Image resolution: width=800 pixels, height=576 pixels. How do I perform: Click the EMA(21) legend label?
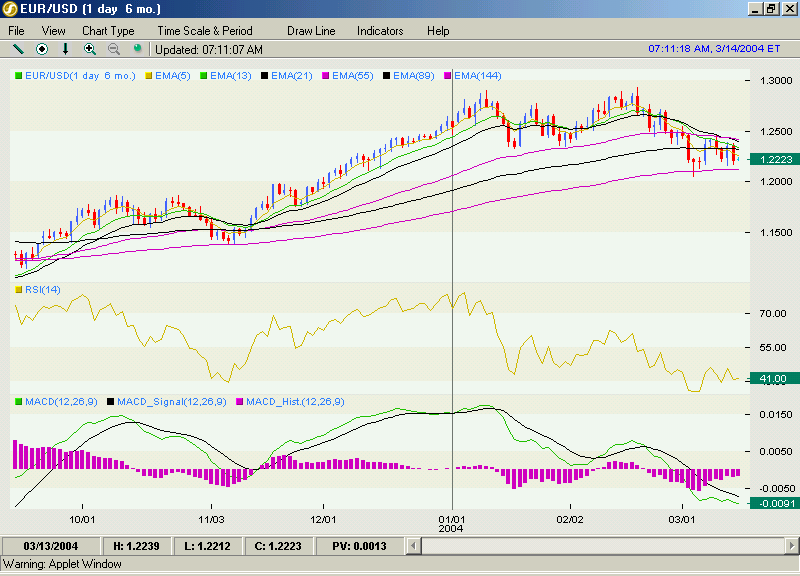coord(291,76)
